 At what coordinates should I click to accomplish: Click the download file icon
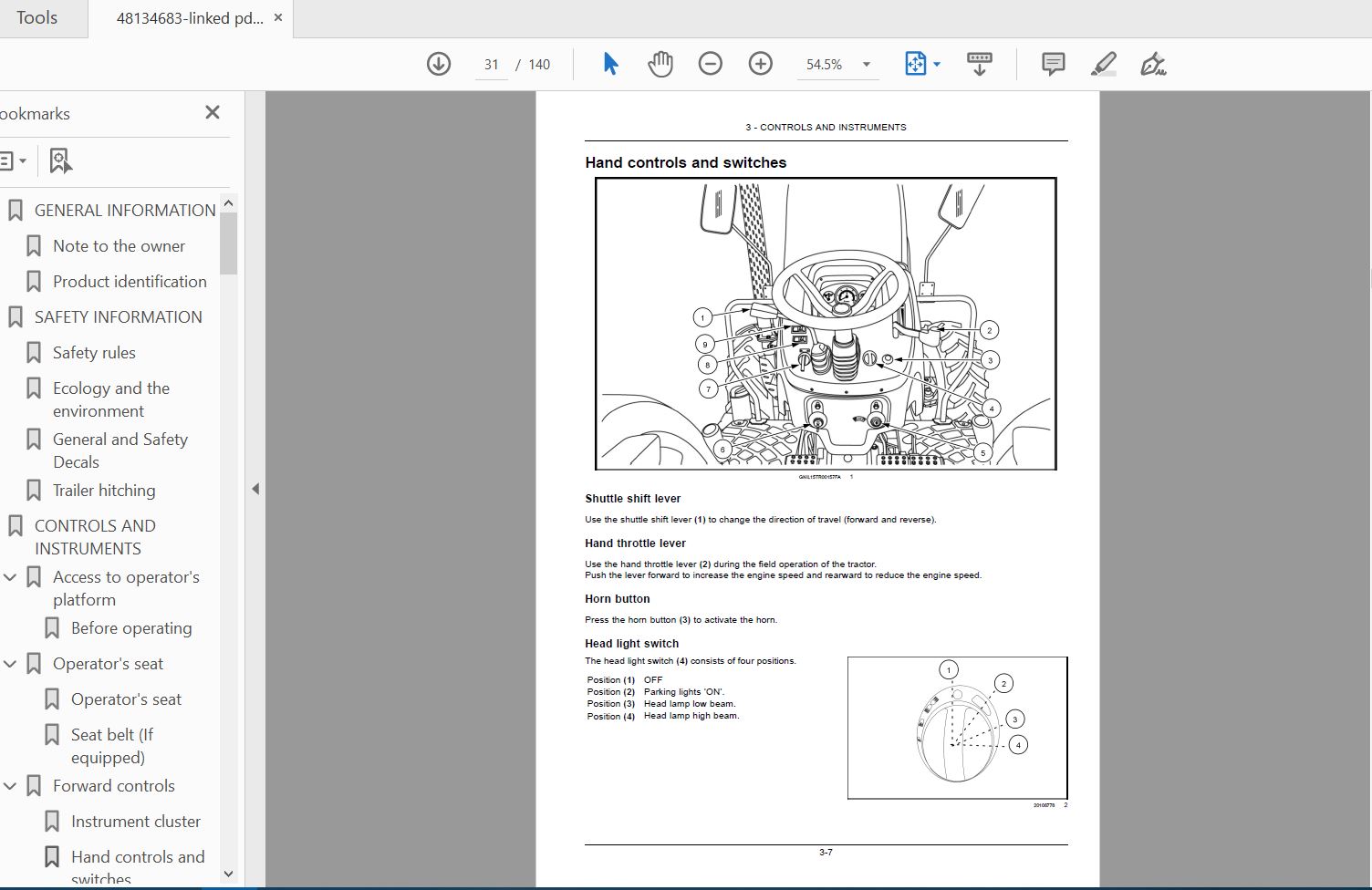(438, 64)
